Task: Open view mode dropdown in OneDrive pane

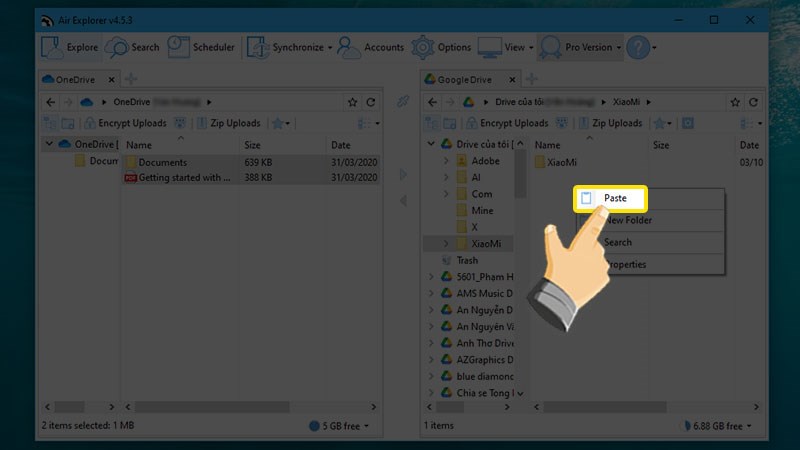Action: (368, 123)
